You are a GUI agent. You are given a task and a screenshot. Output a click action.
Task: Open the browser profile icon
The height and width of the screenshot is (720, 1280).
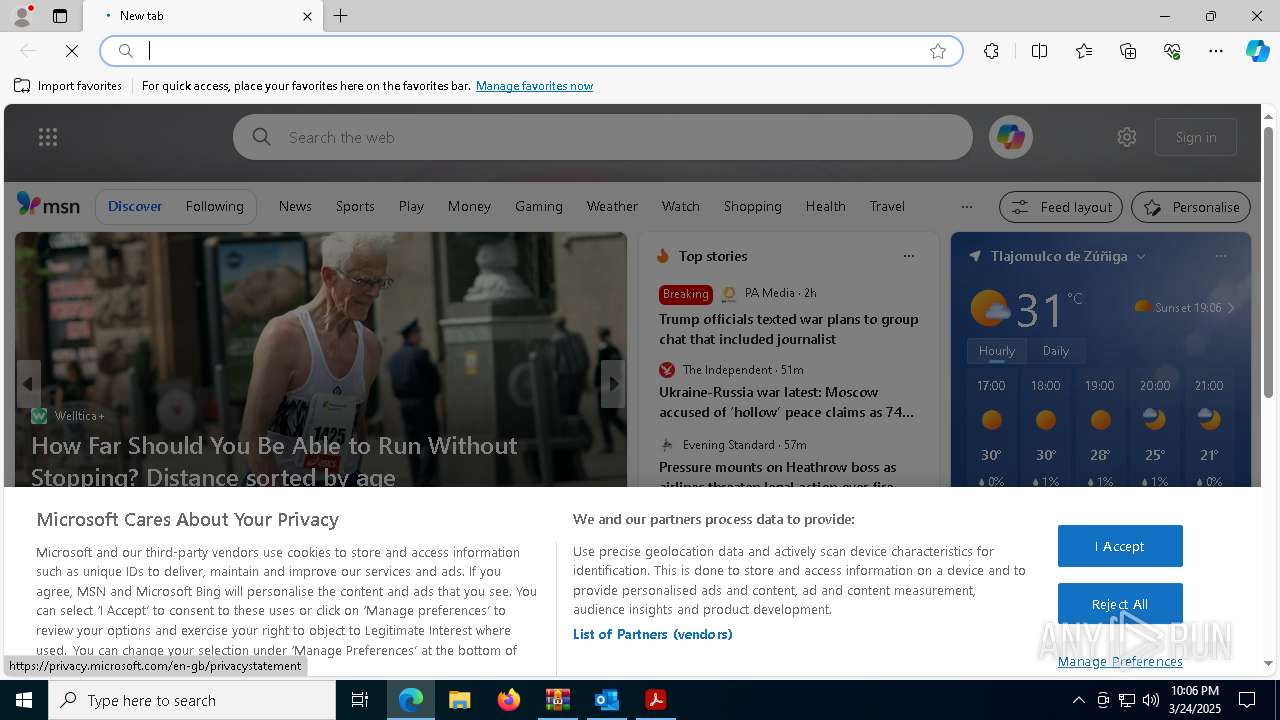(21, 16)
